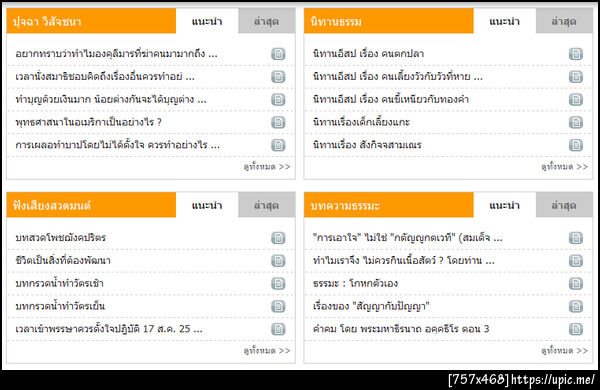Click document icon beside ทำบุญด้วยเงินมาก row
The height and width of the screenshot is (390, 600).
(278, 100)
